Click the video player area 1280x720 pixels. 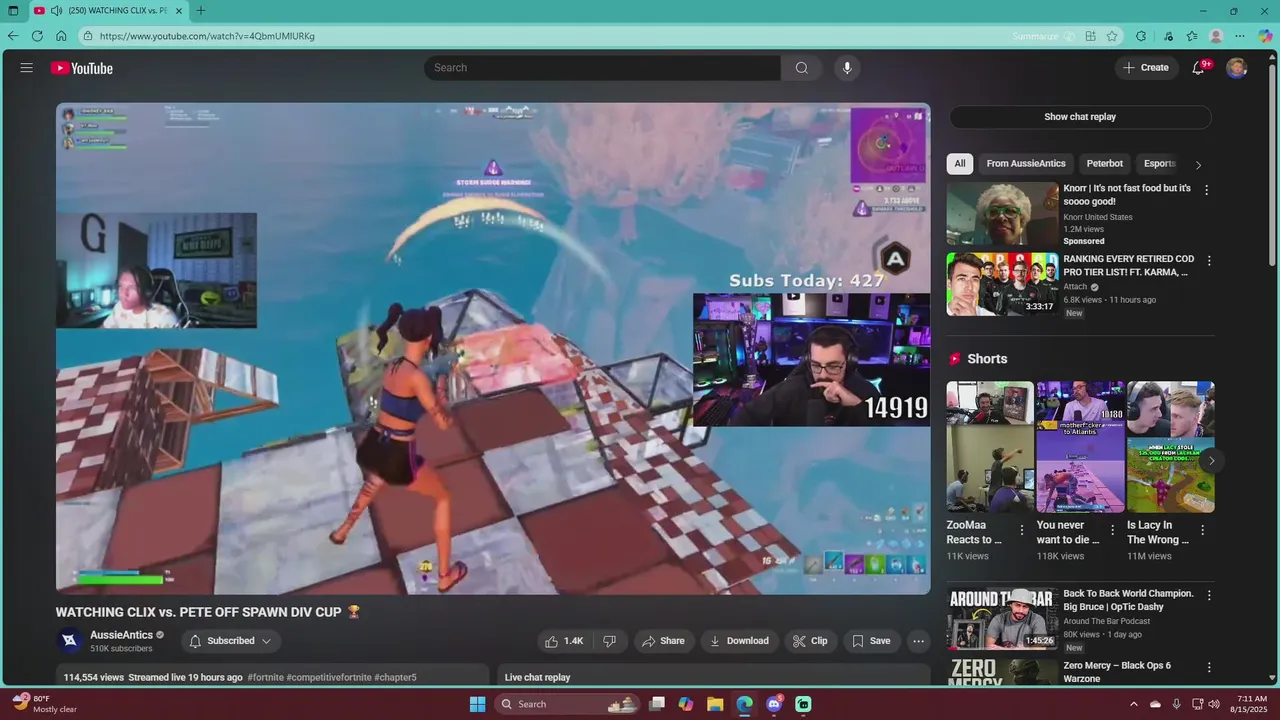[x=493, y=349]
